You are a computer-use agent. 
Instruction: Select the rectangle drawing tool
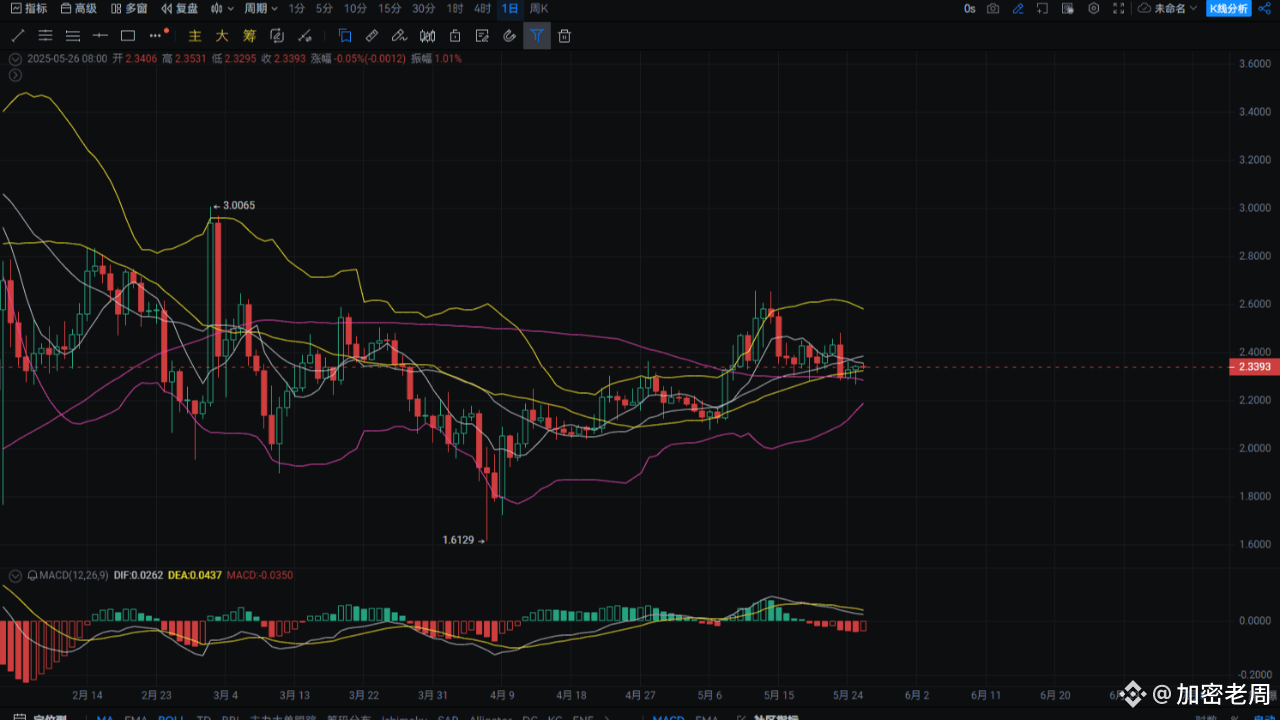coord(127,36)
